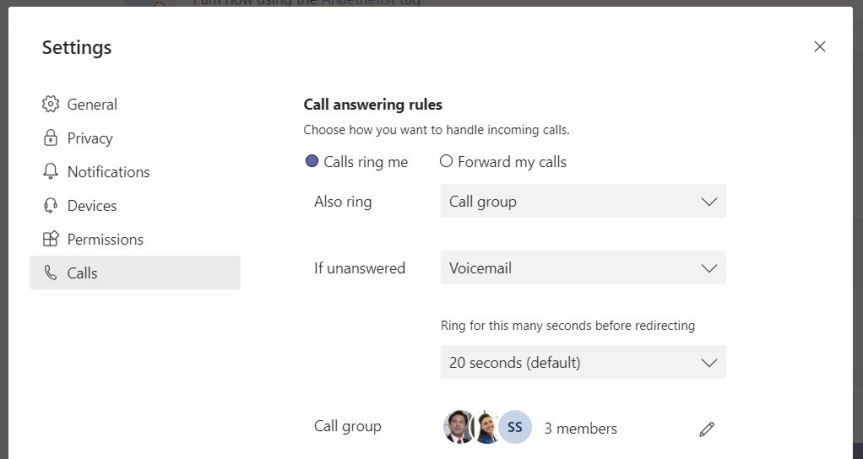Open the Devices settings section
Screen dimensions: 863x459
[92, 206]
